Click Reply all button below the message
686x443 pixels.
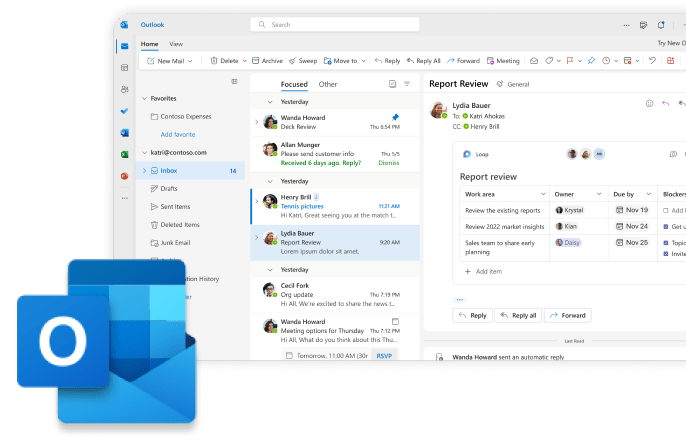[518, 315]
